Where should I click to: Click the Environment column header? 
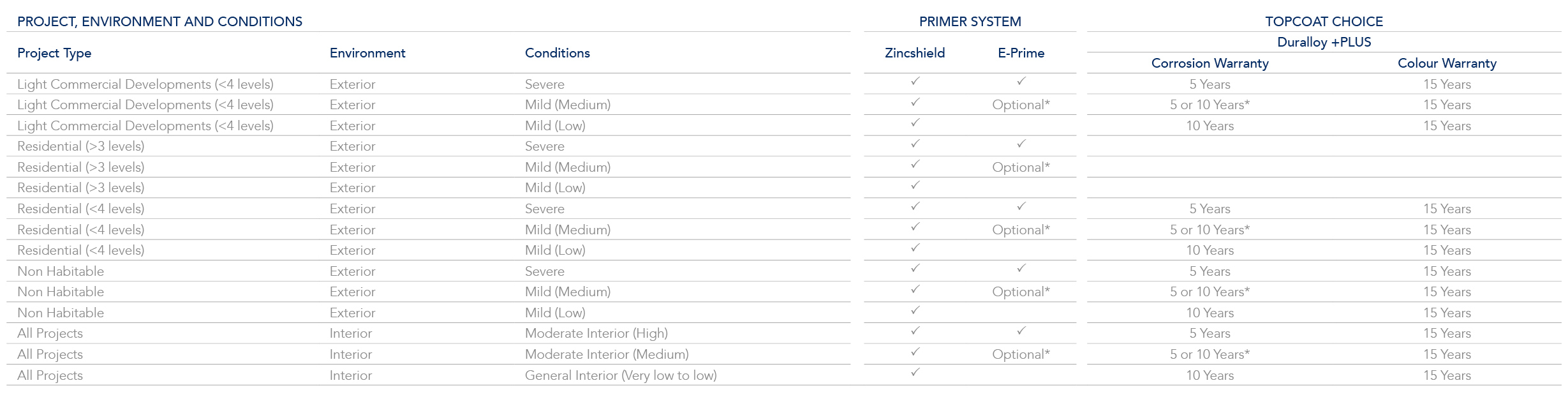(x=367, y=53)
